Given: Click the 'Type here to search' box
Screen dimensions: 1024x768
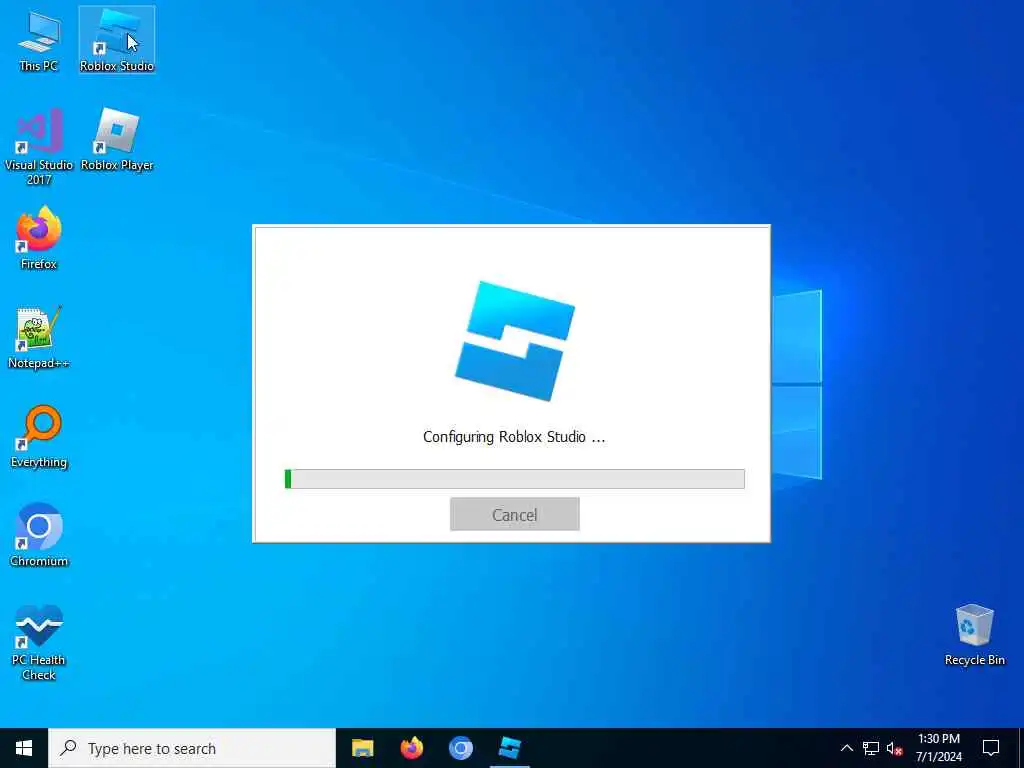Looking at the screenshot, I should pos(192,748).
